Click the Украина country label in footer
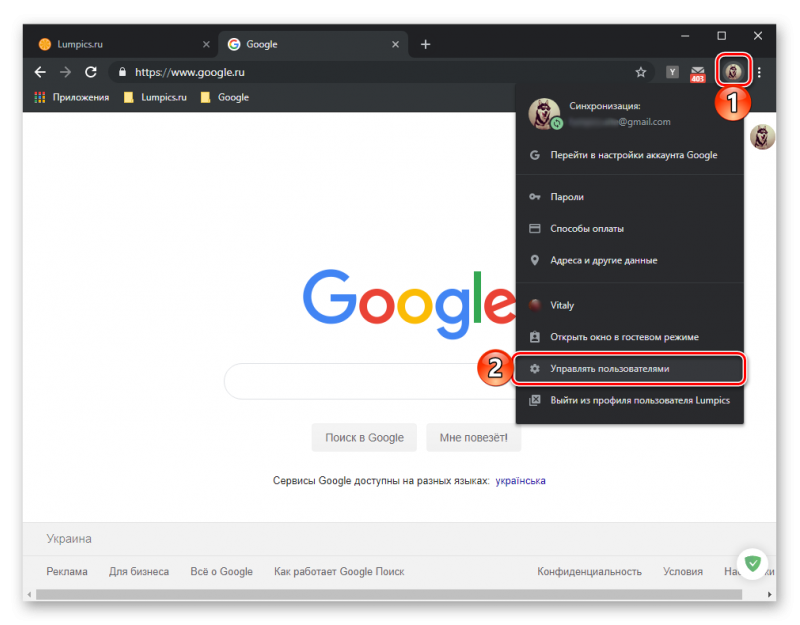The width and height of the screenshot is (800, 625). click(69, 539)
